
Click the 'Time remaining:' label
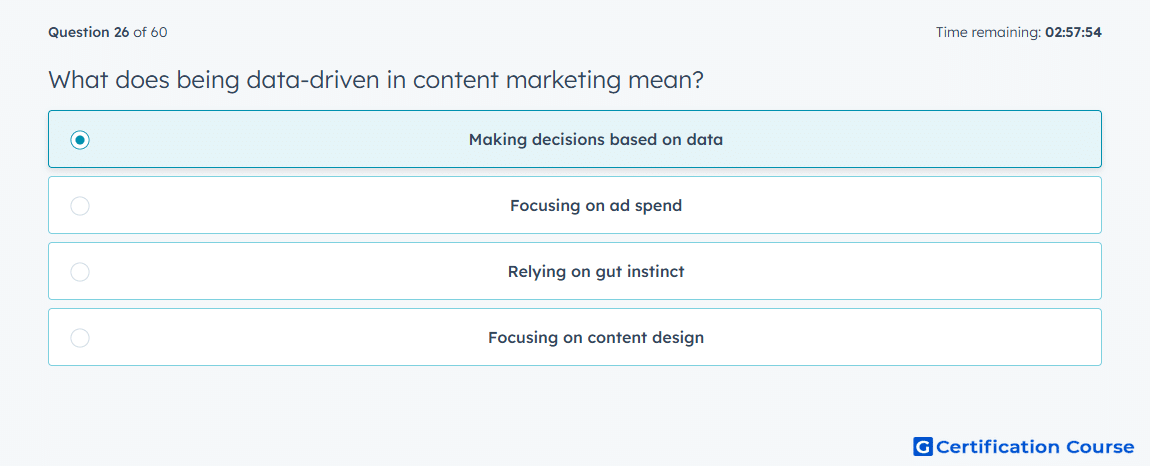point(988,32)
